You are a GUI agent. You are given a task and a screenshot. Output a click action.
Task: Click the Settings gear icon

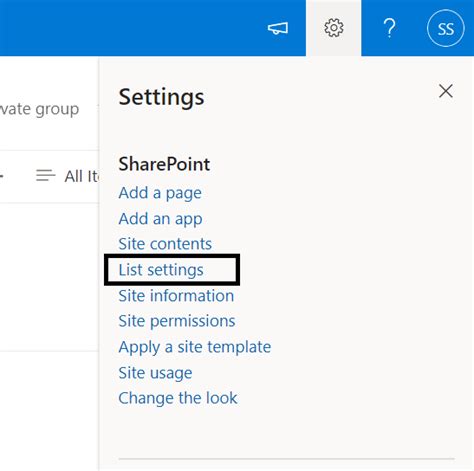pyautogui.click(x=334, y=28)
